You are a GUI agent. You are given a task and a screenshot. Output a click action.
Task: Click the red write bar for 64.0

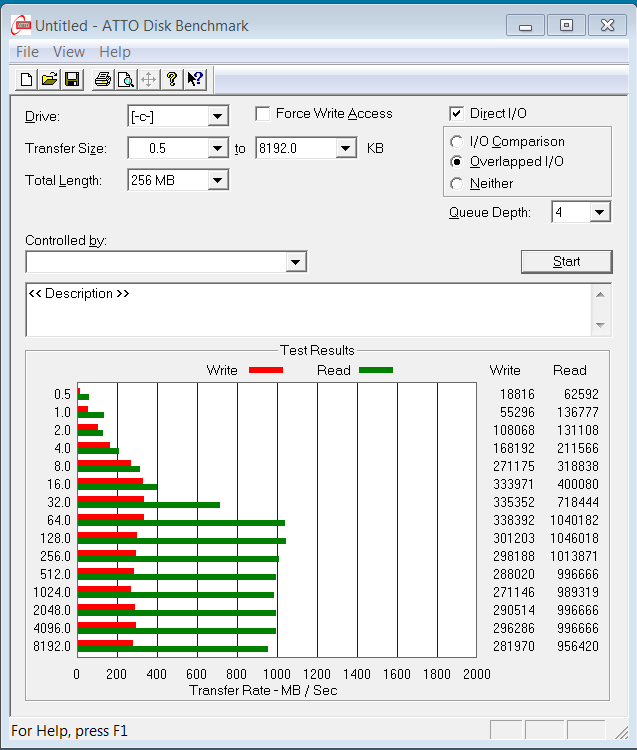pyautogui.click(x=111, y=517)
